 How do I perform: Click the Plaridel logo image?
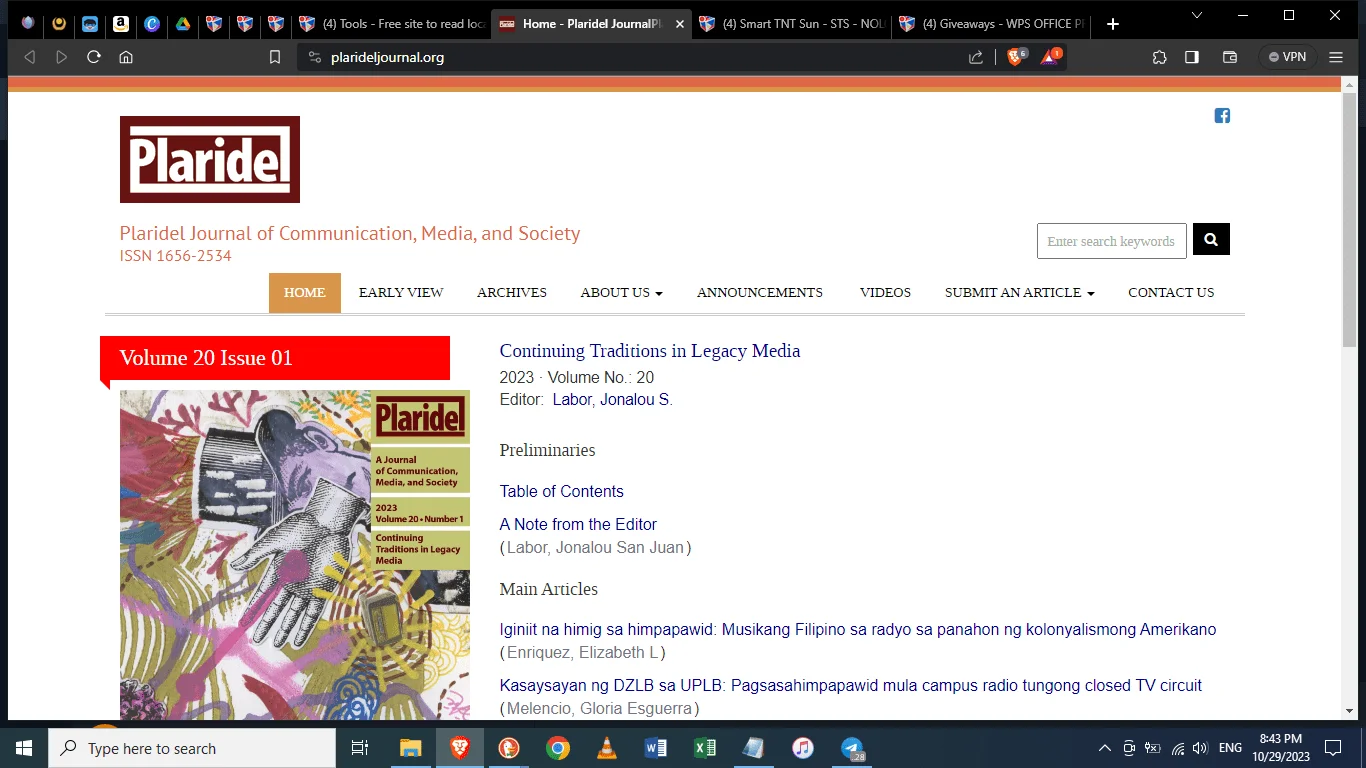coord(210,159)
